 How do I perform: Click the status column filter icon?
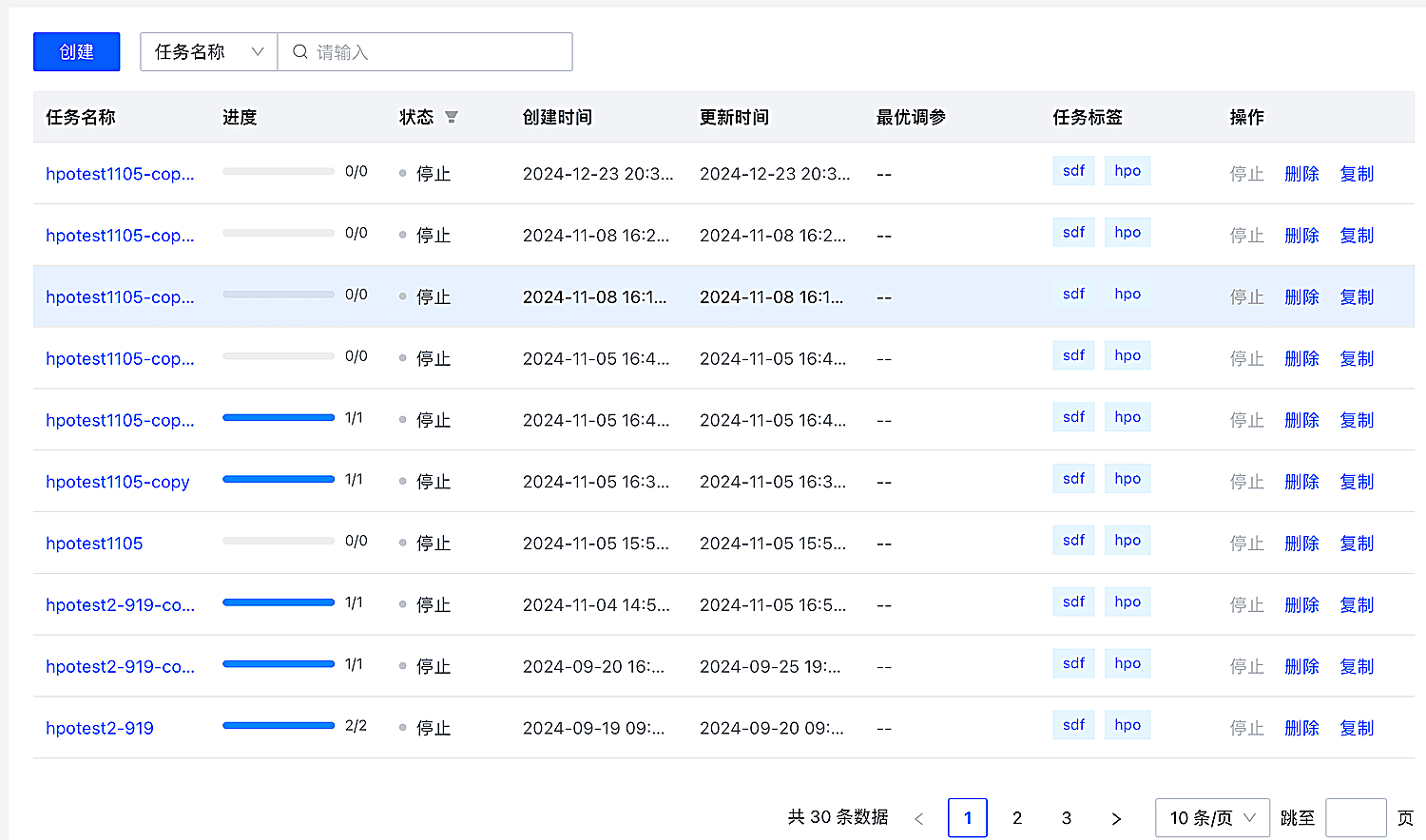[x=452, y=117]
